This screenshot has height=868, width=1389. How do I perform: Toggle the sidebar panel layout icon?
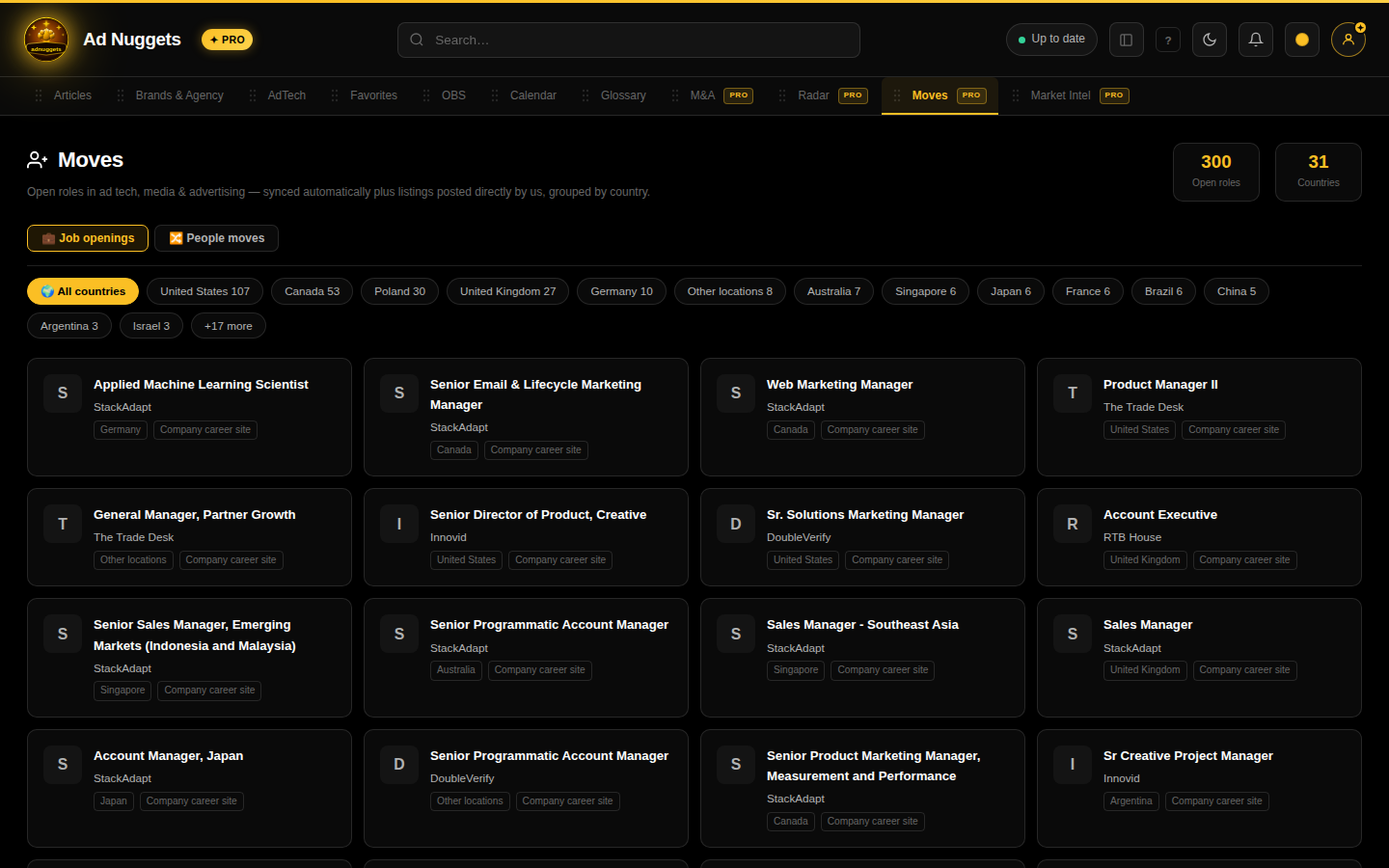(1126, 40)
